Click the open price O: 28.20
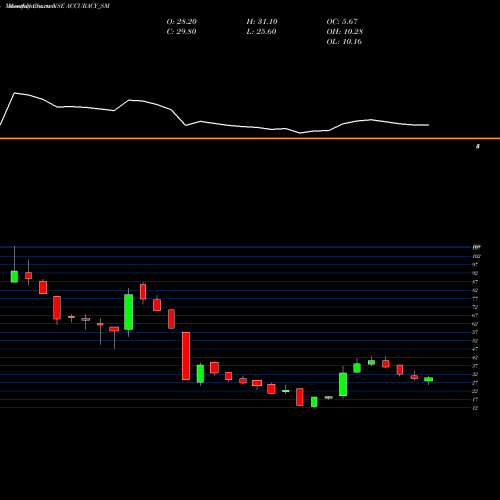Image resolution: width=500 pixels, height=500 pixels. point(182,22)
